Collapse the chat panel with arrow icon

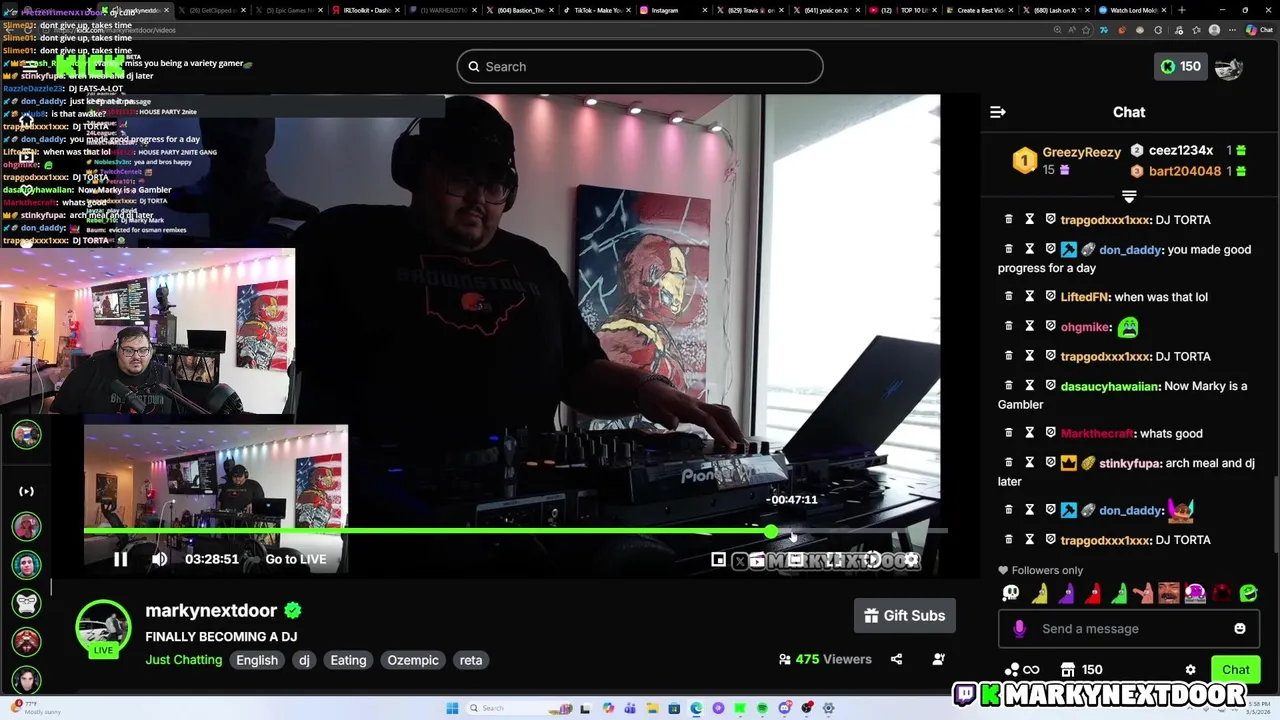997,112
